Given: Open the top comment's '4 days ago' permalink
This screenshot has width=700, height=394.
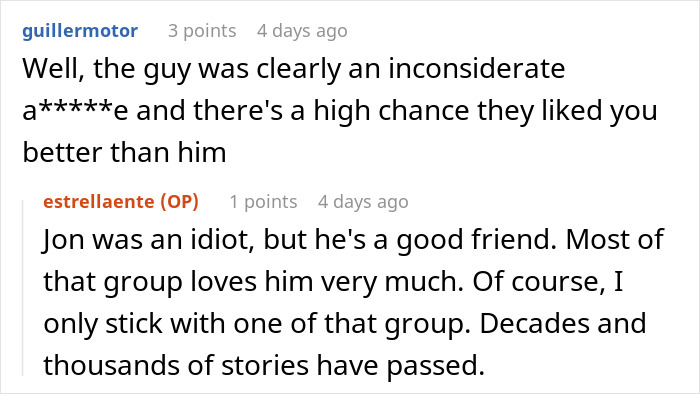Looking at the screenshot, I should point(302,31).
